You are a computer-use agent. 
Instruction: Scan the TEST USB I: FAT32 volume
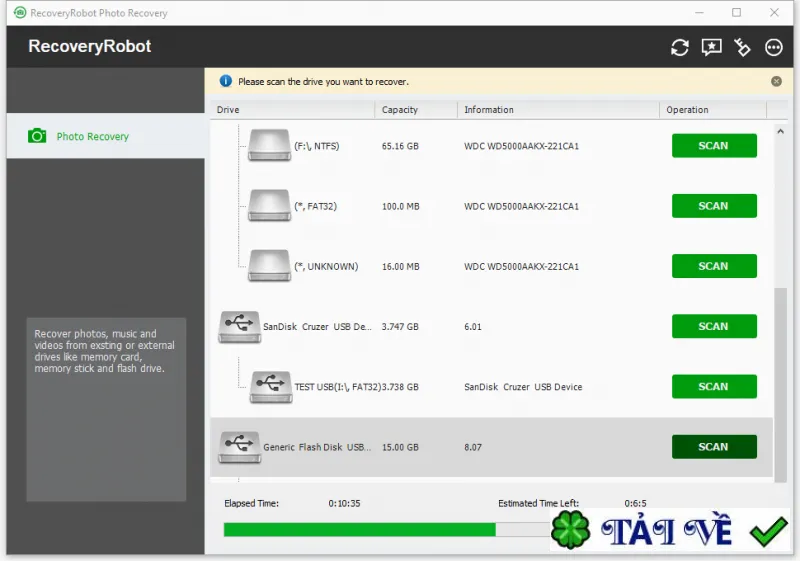714,387
